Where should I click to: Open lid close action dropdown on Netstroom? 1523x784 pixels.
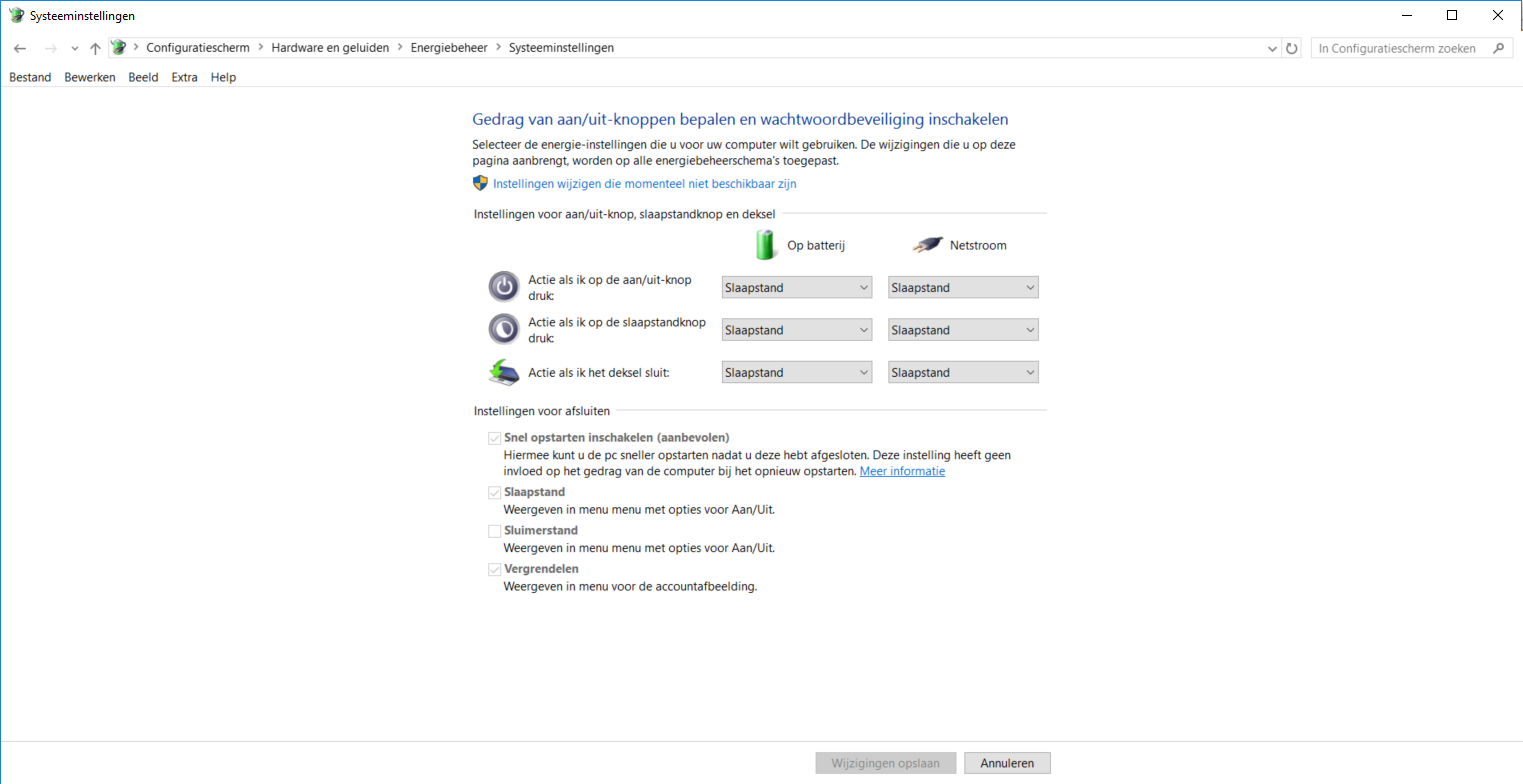tap(964, 372)
